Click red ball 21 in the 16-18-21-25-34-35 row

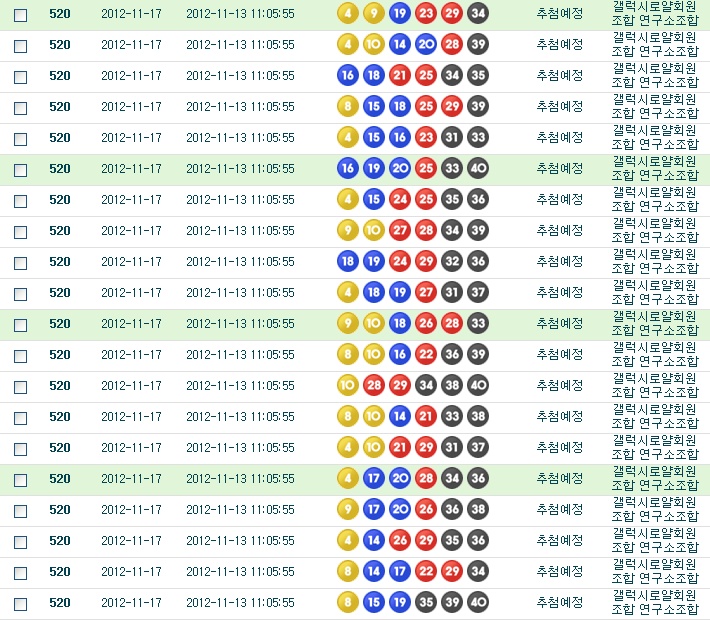tap(399, 75)
